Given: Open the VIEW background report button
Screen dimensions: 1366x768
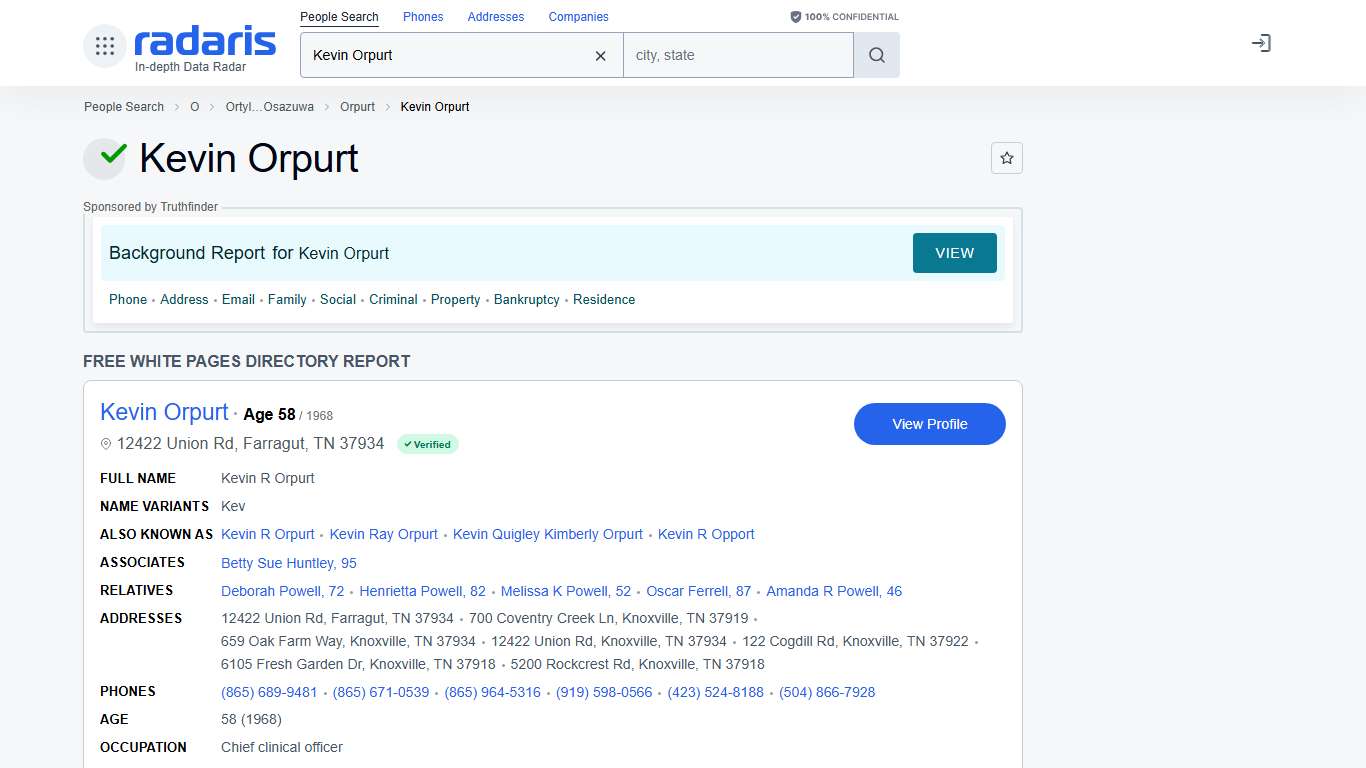Looking at the screenshot, I should [954, 253].
